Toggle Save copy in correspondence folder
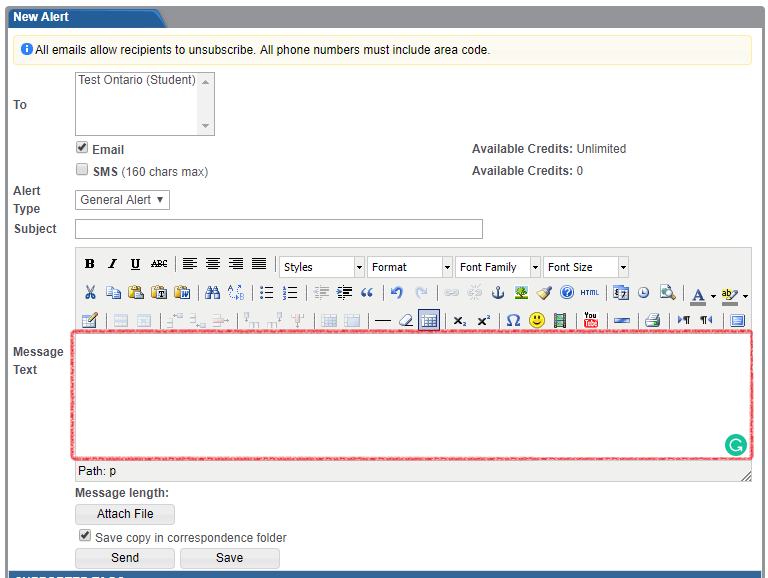This screenshot has width=768, height=578. (85, 535)
